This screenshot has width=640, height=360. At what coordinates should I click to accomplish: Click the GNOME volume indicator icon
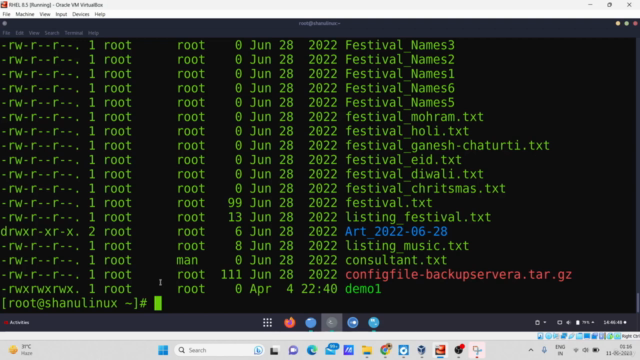point(569,322)
